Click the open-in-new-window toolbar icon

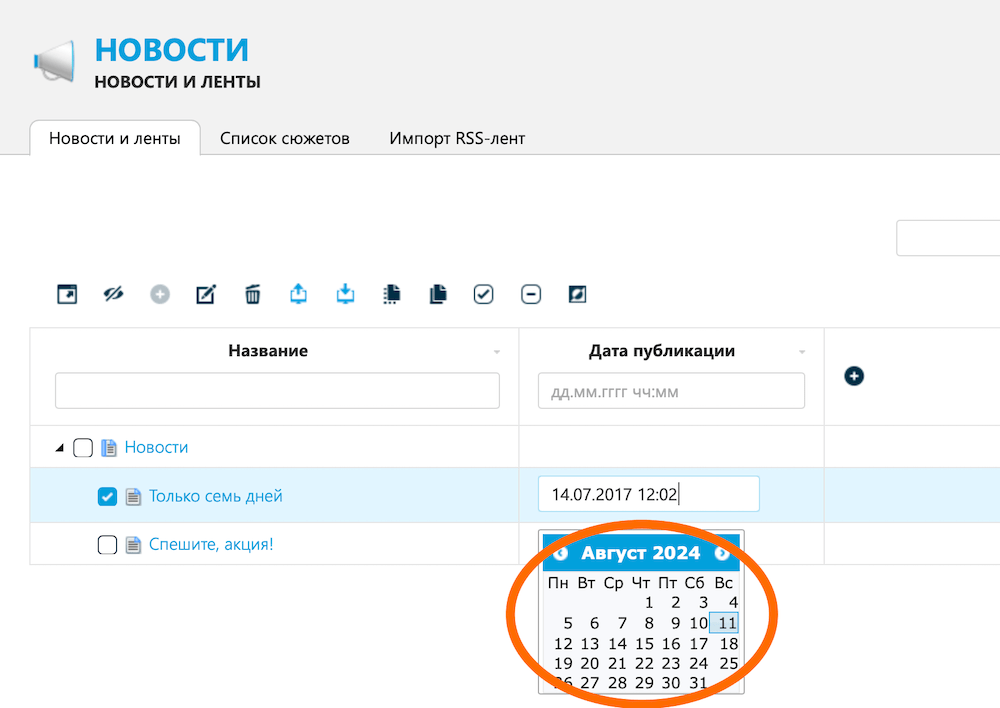point(67,294)
